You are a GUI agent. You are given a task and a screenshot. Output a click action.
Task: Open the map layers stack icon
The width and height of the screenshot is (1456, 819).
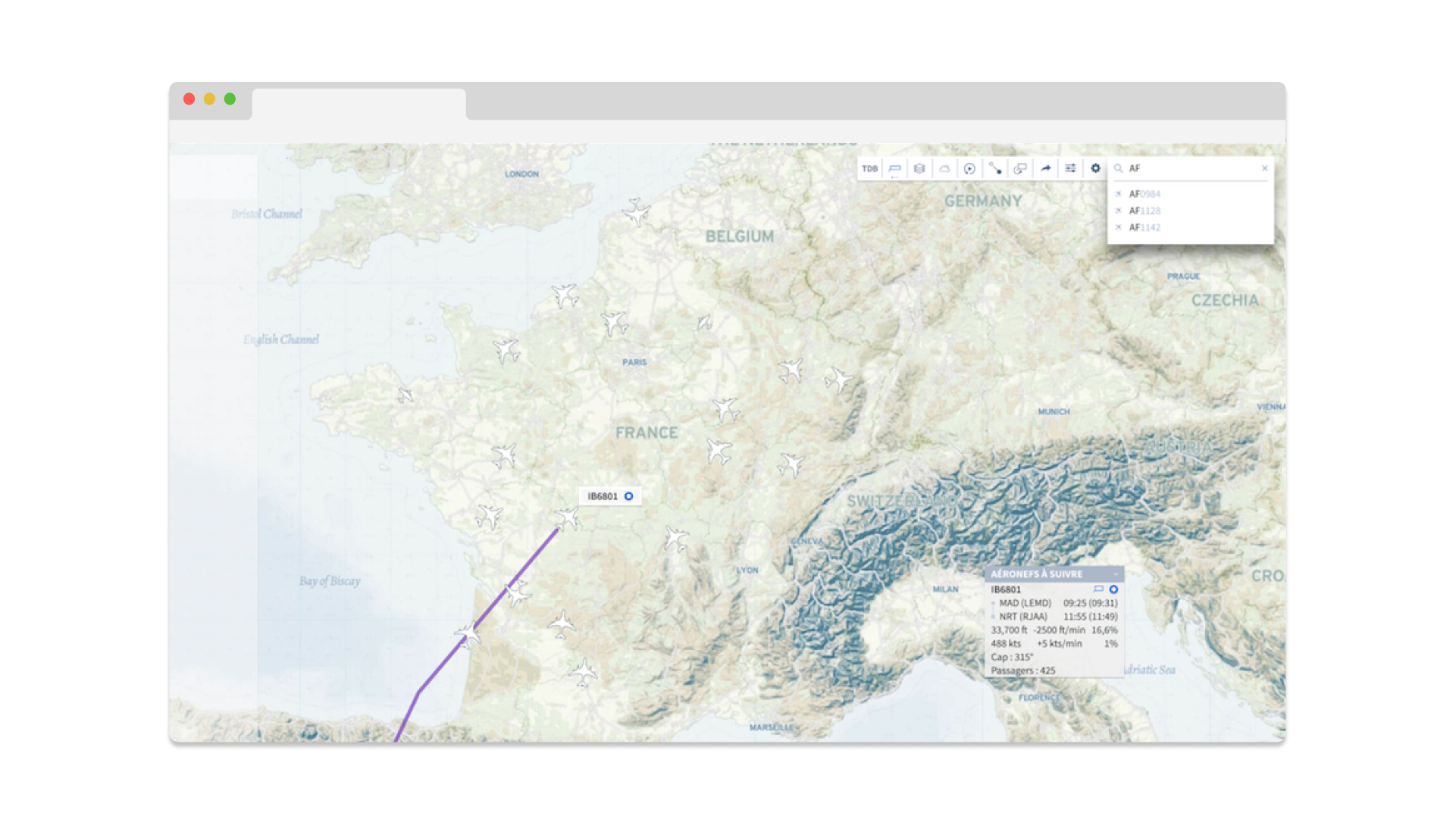click(x=919, y=169)
